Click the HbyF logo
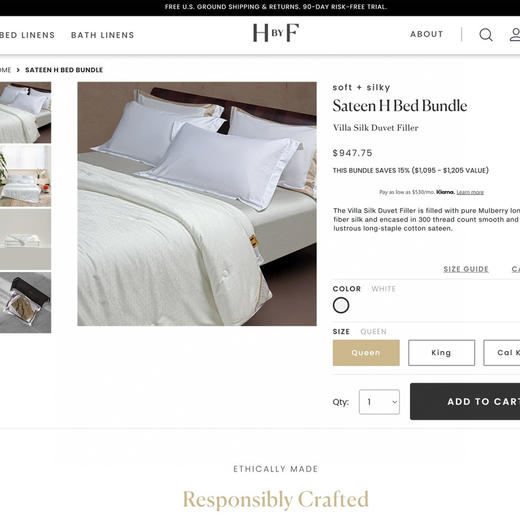 point(276,33)
